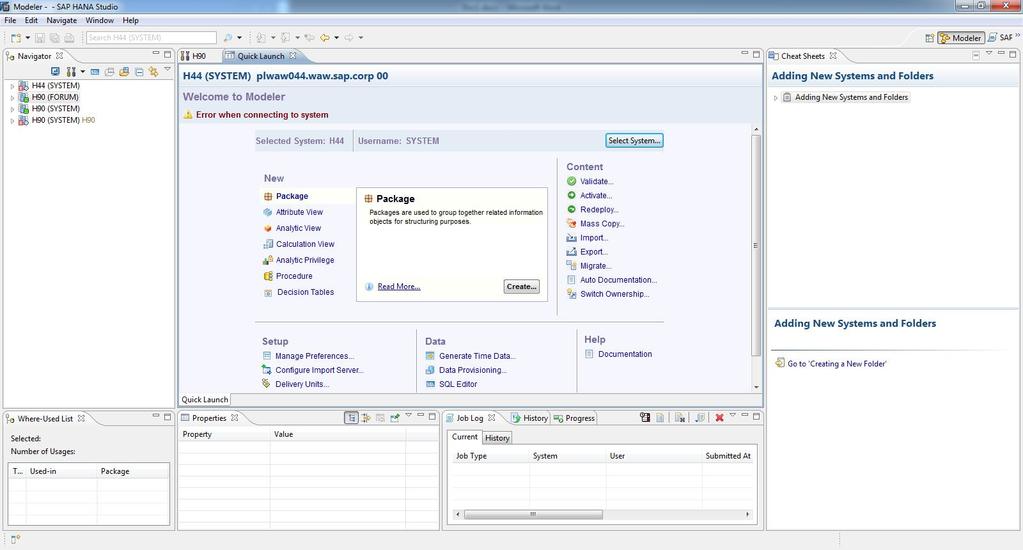Click the Select System... button
The width and height of the screenshot is (1023, 550).
(634, 140)
